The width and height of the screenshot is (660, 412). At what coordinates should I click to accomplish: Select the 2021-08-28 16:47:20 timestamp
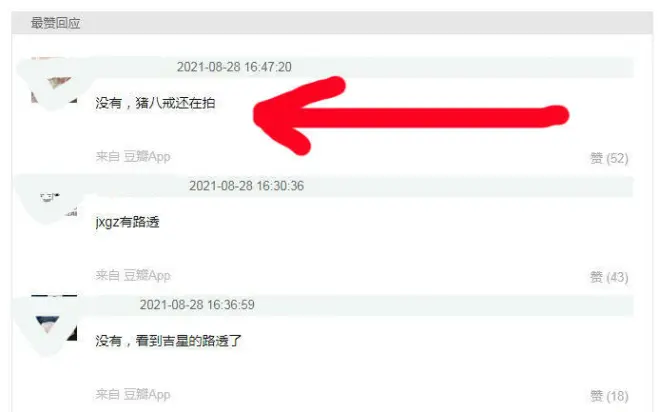[x=234, y=67]
